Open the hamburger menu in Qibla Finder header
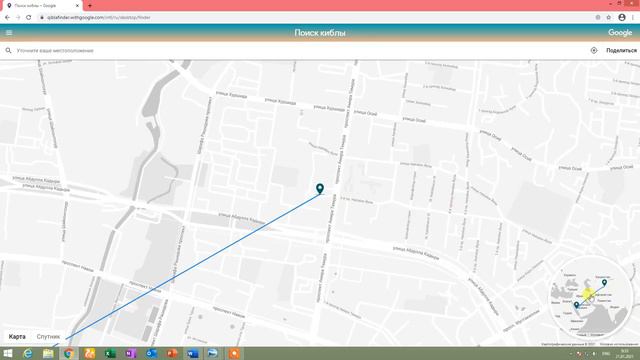The height and width of the screenshot is (360, 640). (x=9, y=33)
